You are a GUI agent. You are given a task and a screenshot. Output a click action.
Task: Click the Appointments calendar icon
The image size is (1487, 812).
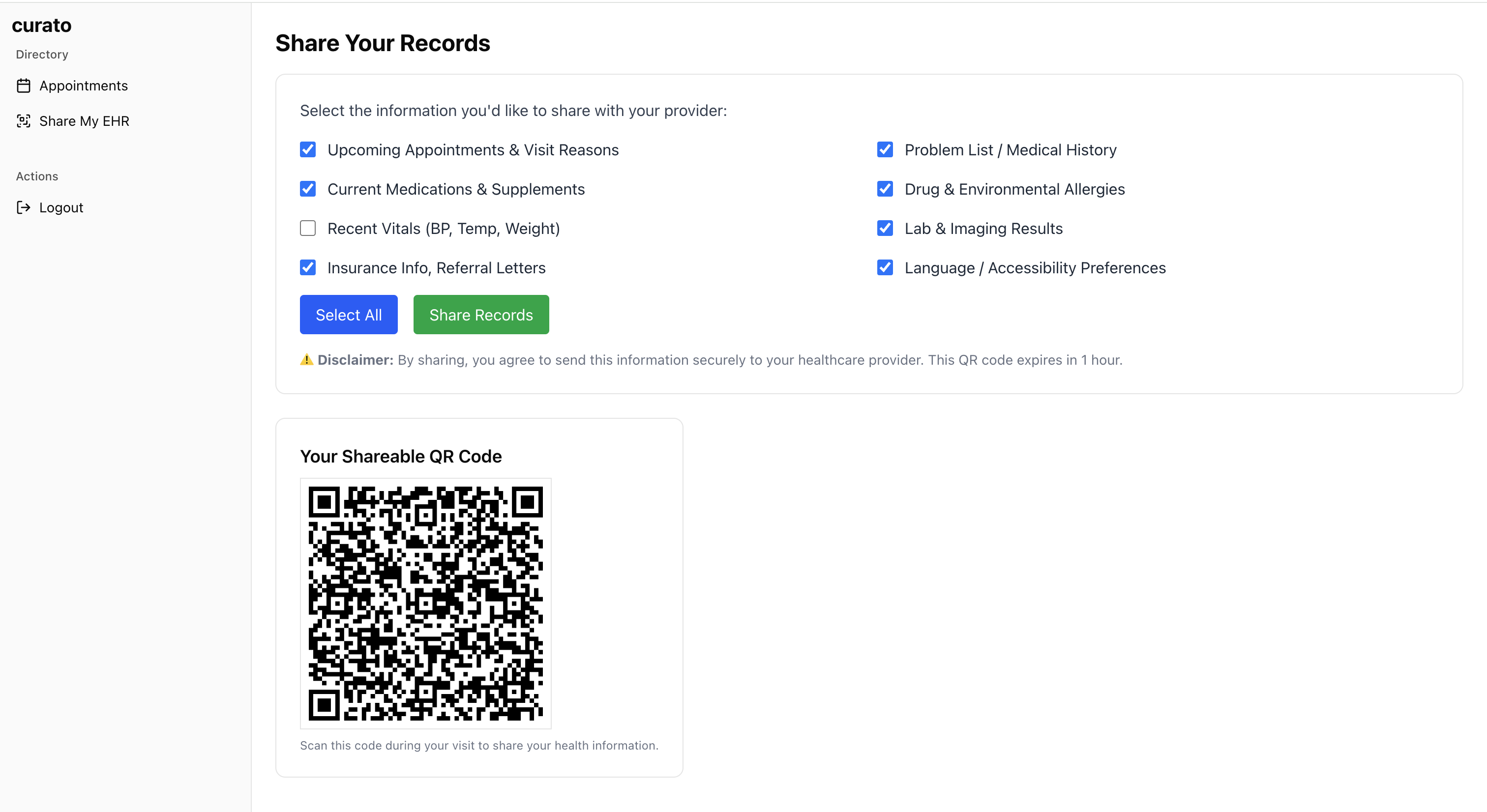tap(23, 86)
